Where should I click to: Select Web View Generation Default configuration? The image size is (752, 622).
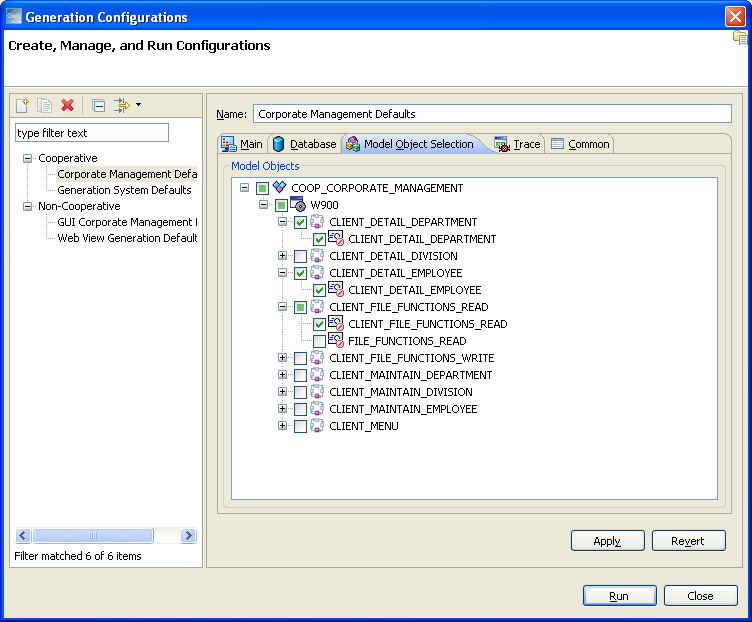127,238
